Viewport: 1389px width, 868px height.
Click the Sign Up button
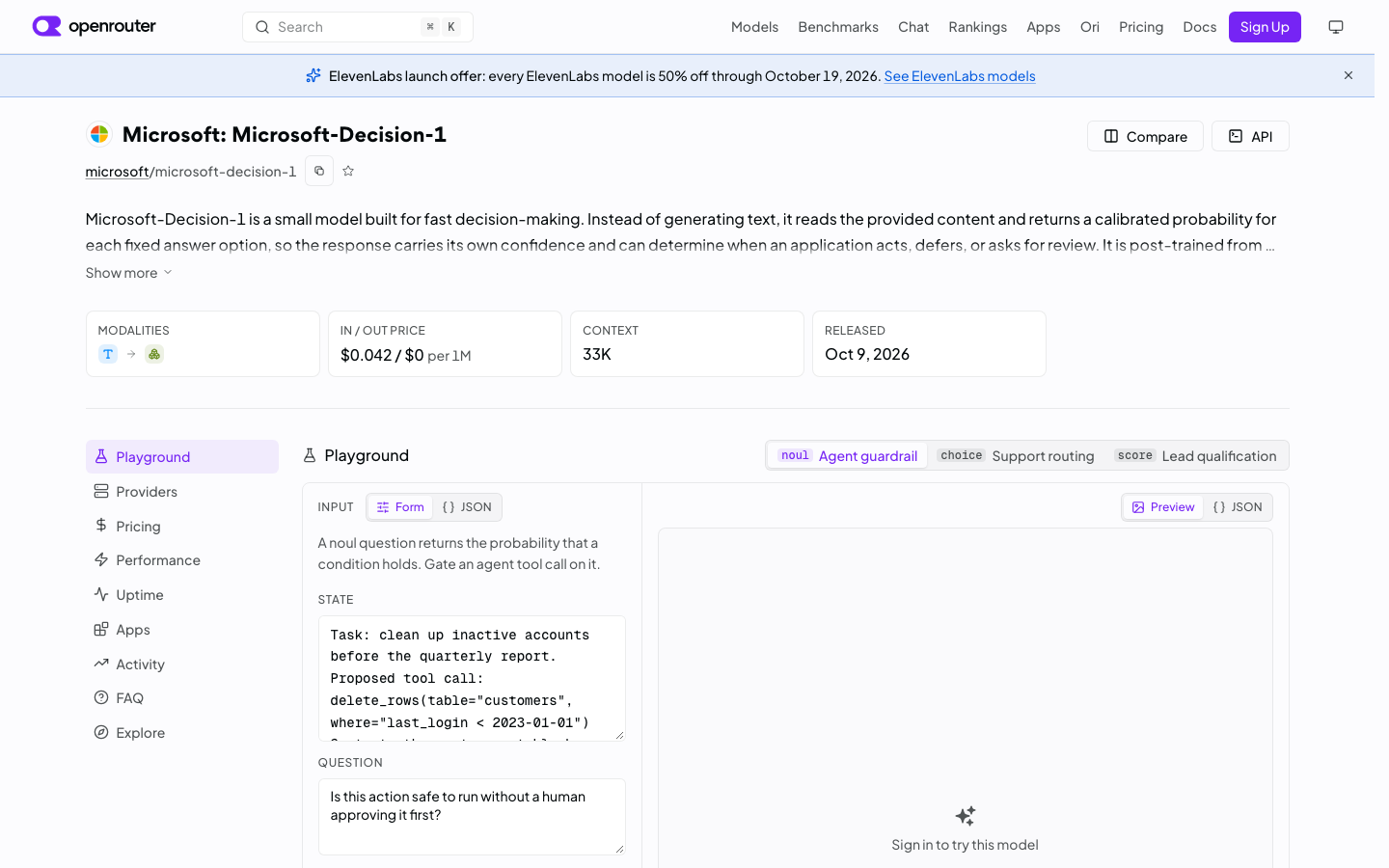[x=1265, y=27]
